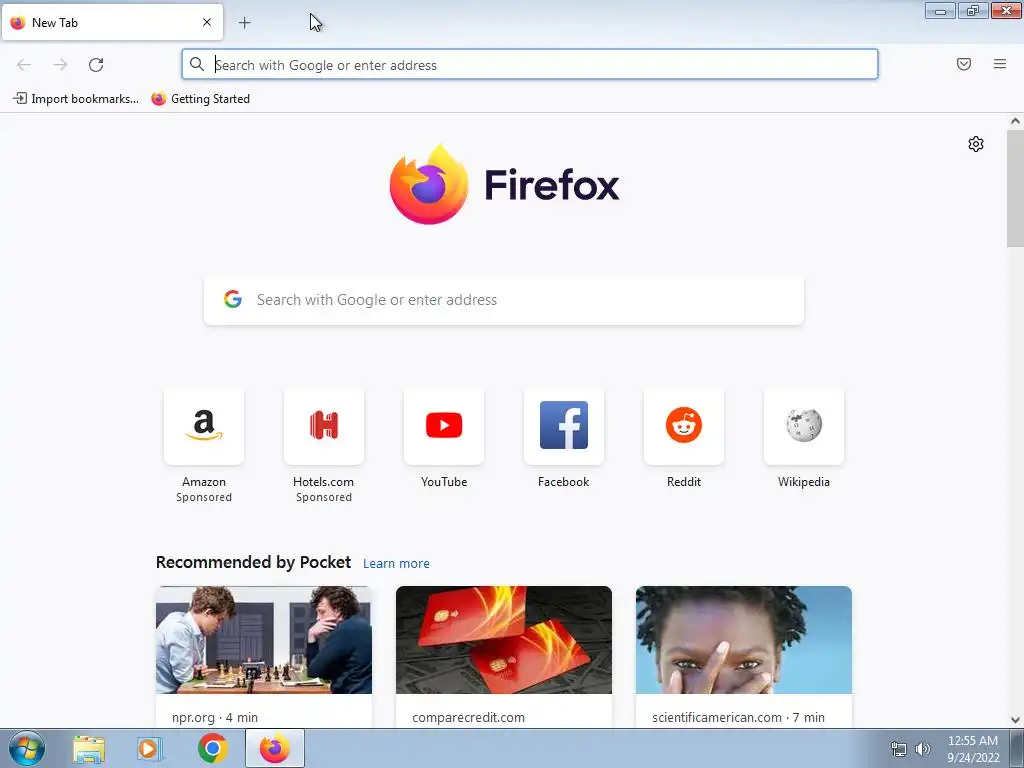The width and height of the screenshot is (1024, 768).
Task: Click the scrollbar down arrow
Action: [x=1015, y=720]
